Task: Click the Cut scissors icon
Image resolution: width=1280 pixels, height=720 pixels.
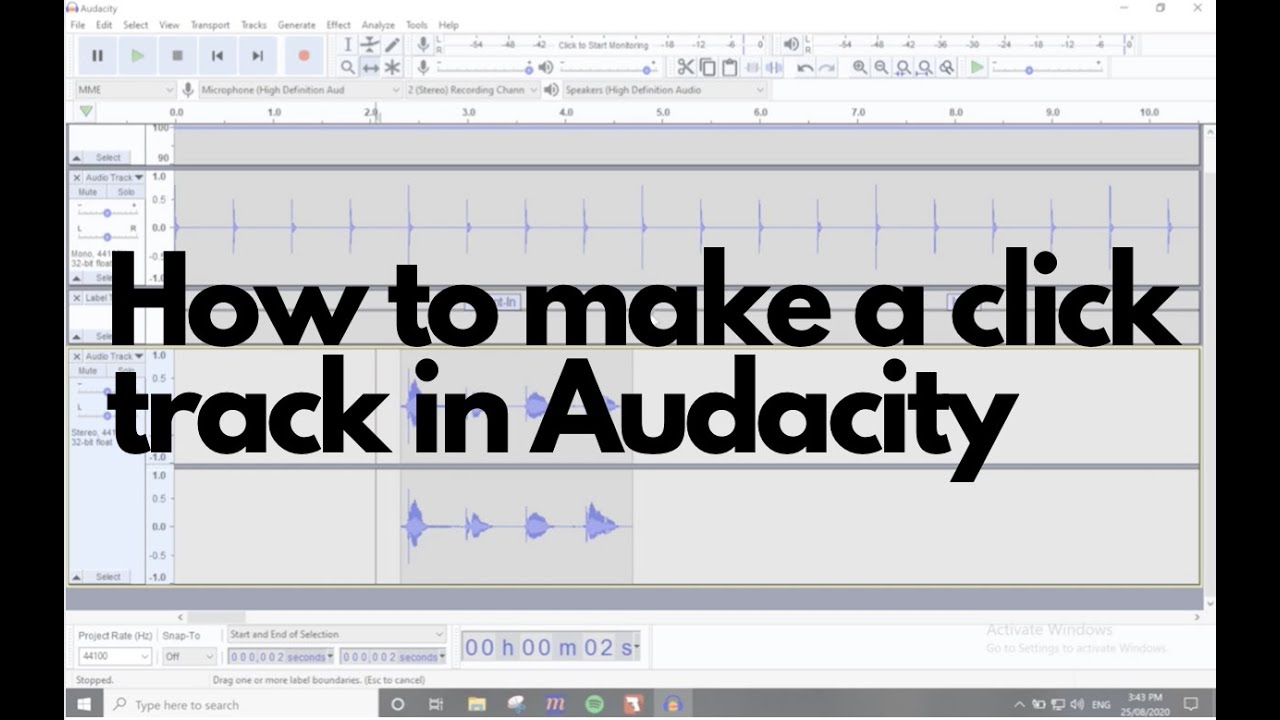Action: pos(685,67)
